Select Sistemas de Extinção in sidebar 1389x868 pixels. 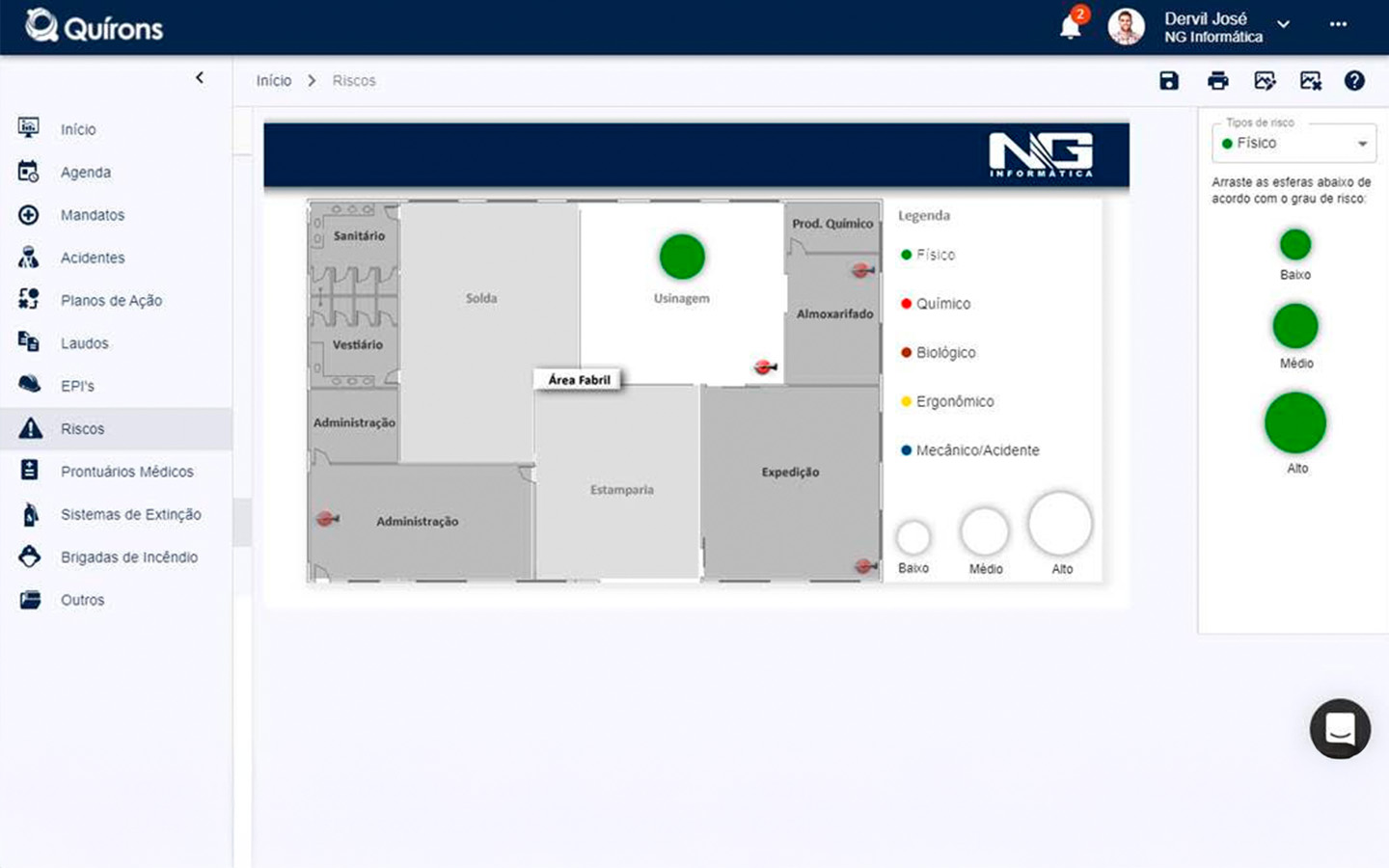tap(130, 514)
